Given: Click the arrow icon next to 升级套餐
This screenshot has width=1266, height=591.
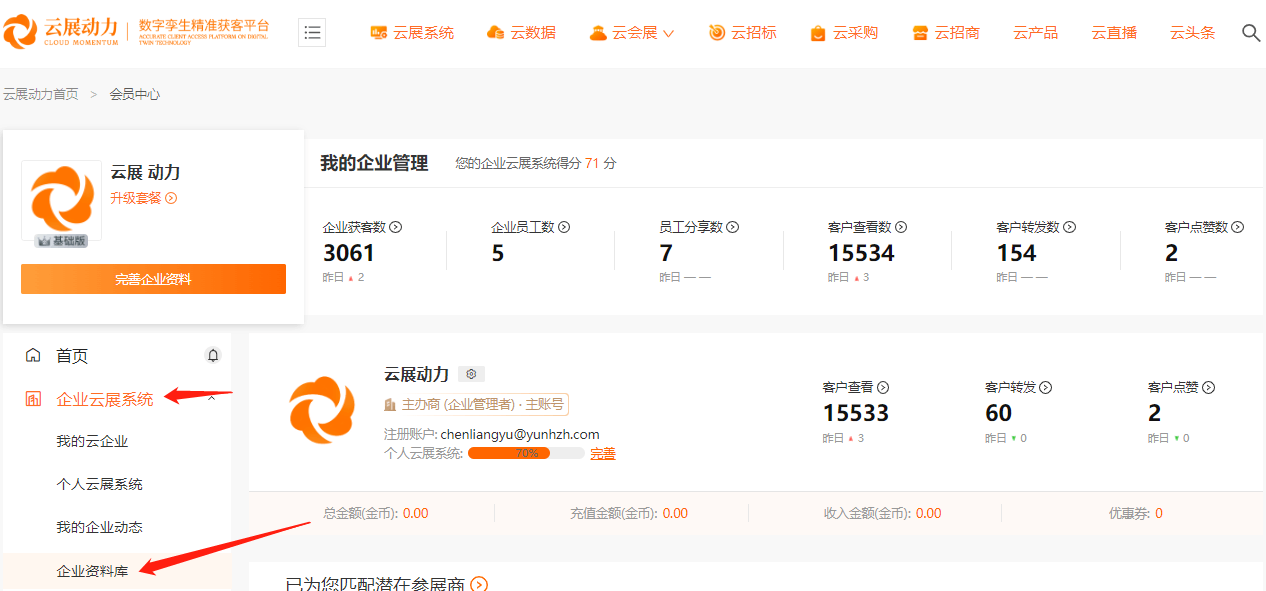Looking at the screenshot, I should coord(171,198).
